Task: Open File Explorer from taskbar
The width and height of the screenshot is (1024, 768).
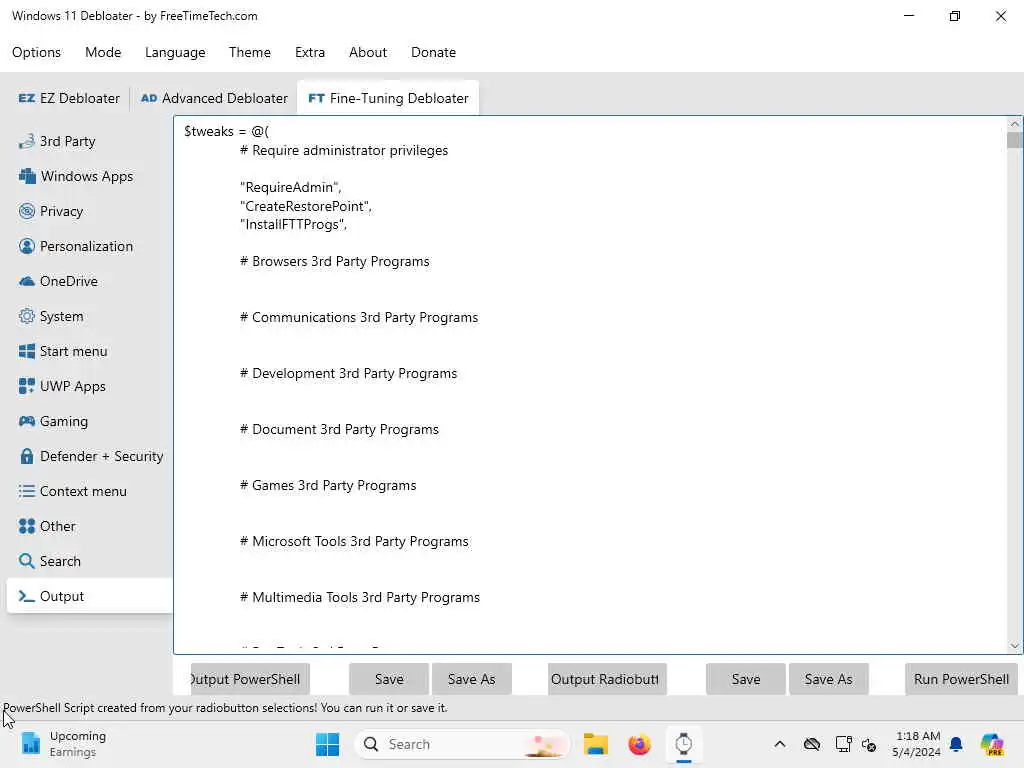Action: point(596,744)
